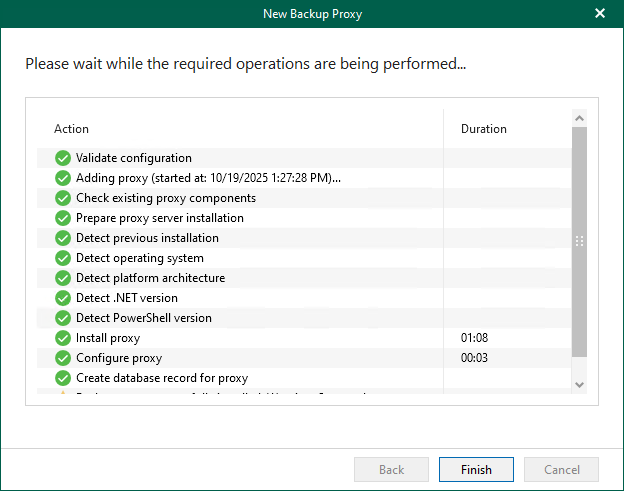Click the scroll down arrow in log list
This screenshot has width=624, height=491.
[579, 384]
